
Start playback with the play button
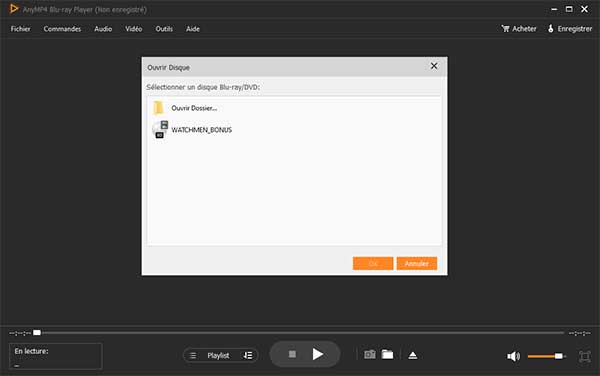[x=318, y=354]
